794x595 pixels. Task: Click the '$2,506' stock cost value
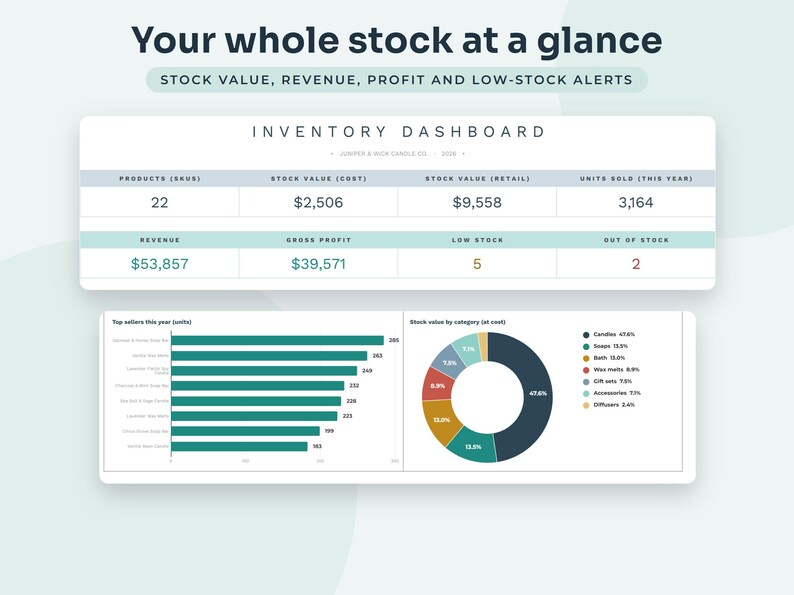coord(319,203)
